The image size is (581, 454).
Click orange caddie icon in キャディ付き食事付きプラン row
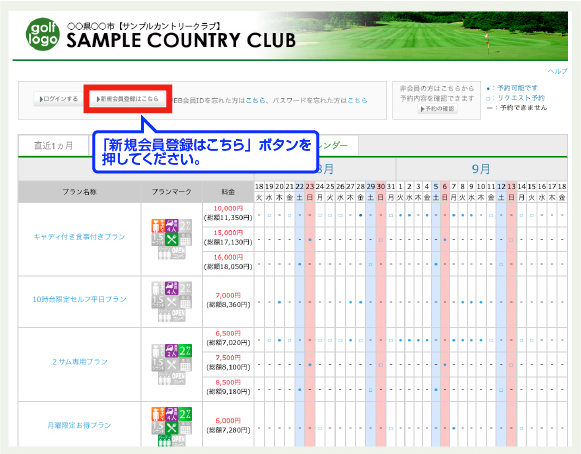[158, 225]
